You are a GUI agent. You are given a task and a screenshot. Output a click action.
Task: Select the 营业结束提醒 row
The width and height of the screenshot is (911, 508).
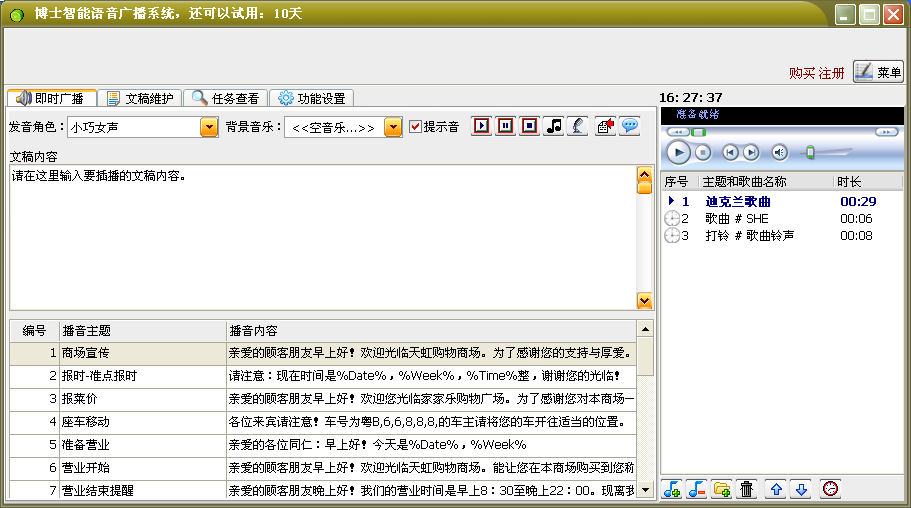pos(323,490)
